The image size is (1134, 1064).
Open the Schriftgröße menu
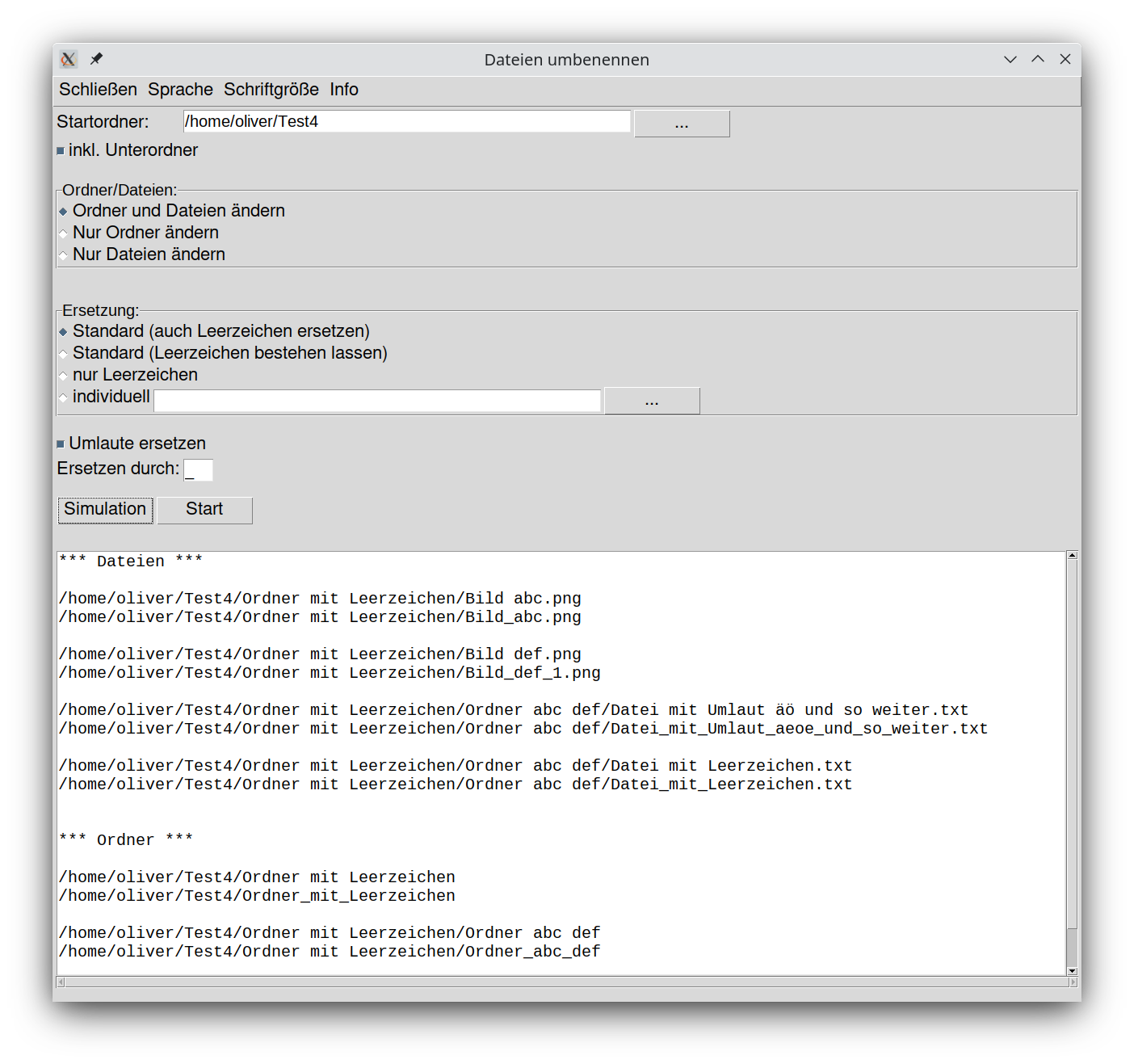pos(271,90)
